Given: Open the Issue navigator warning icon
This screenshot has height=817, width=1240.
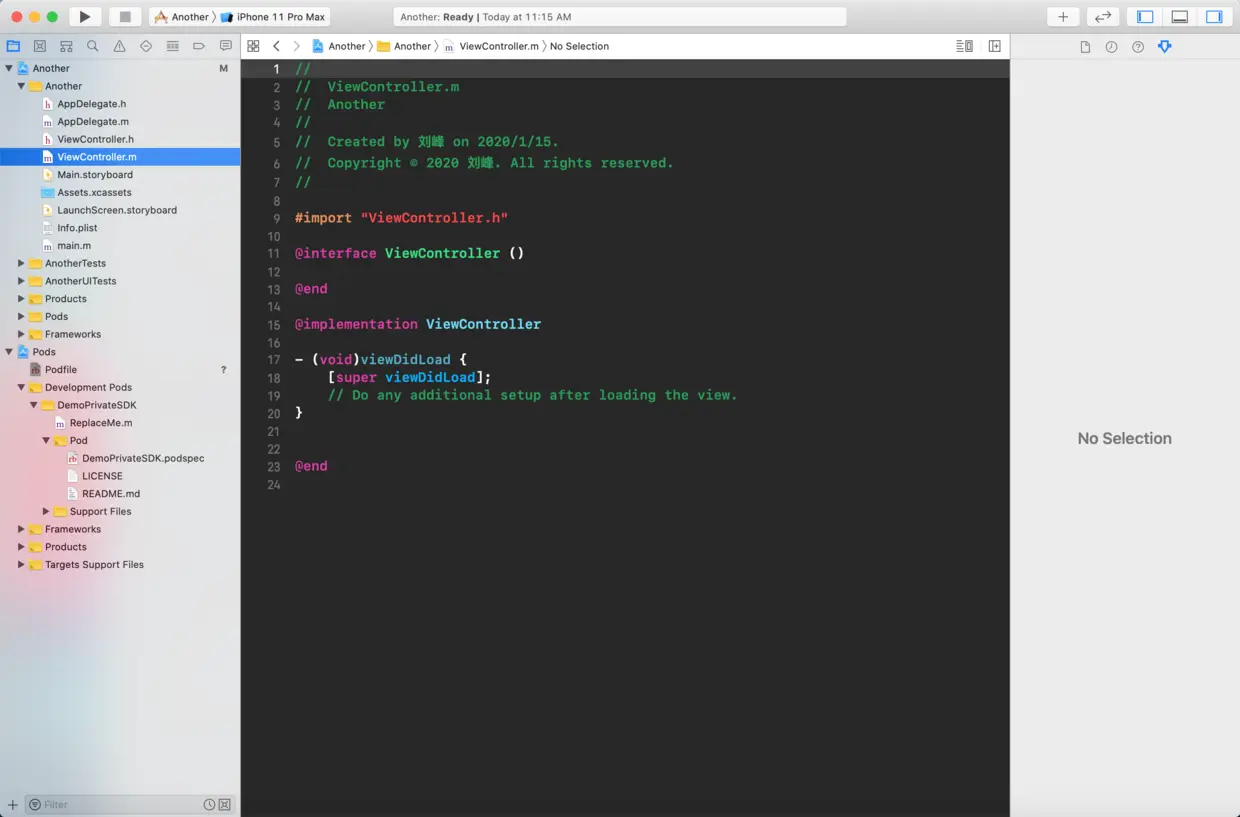Looking at the screenshot, I should coord(119,46).
